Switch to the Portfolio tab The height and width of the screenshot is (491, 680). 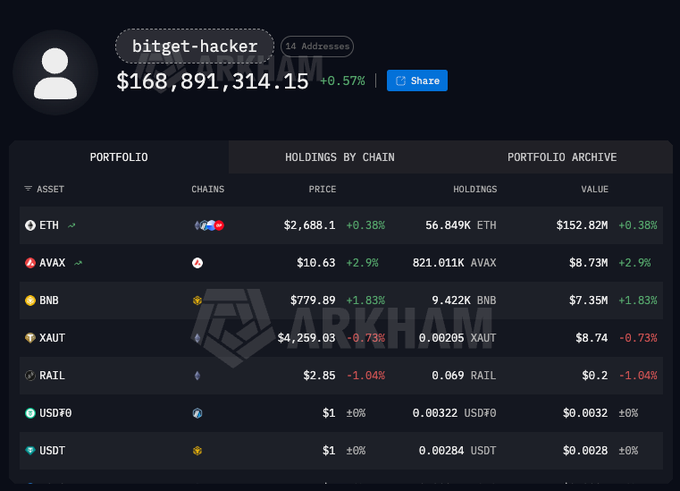click(x=119, y=157)
